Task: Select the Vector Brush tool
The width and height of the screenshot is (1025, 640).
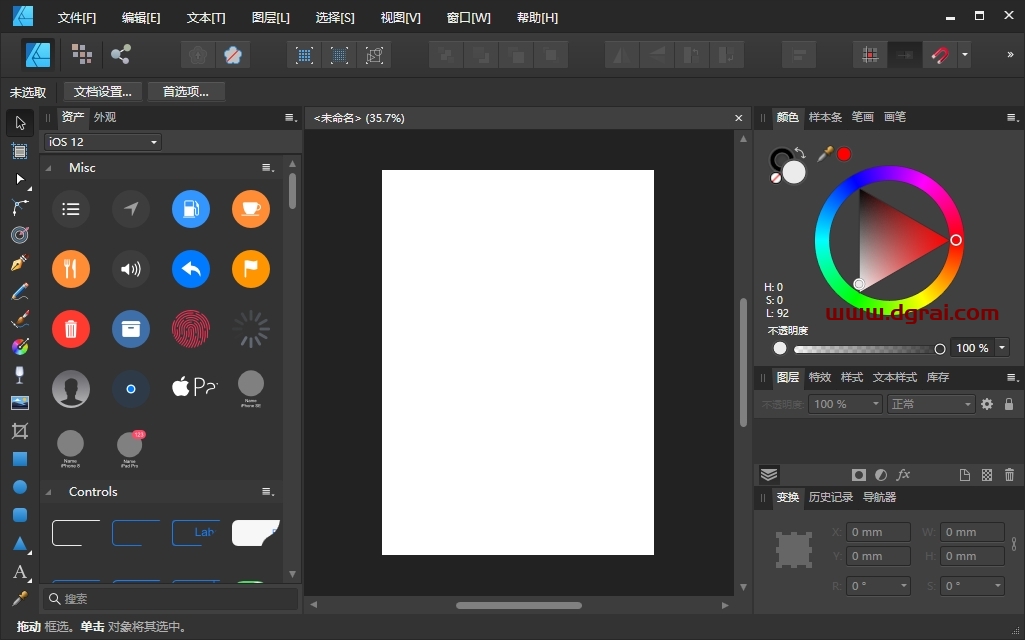Action: (20, 319)
